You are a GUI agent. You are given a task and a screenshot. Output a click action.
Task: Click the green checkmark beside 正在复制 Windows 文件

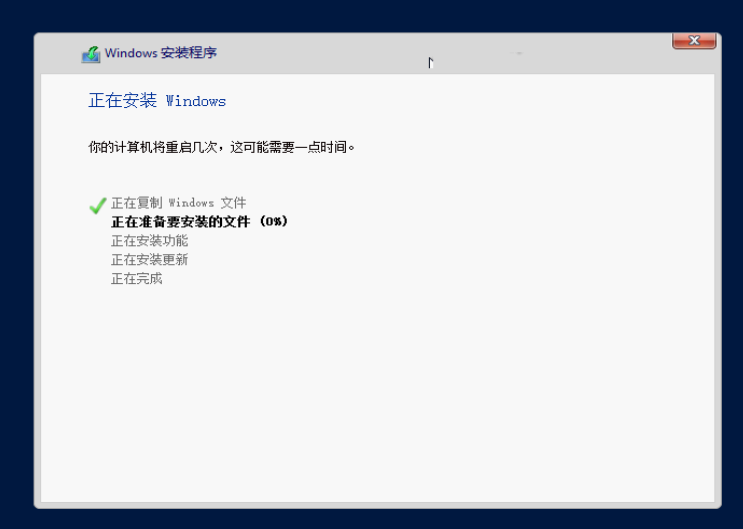(98, 206)
